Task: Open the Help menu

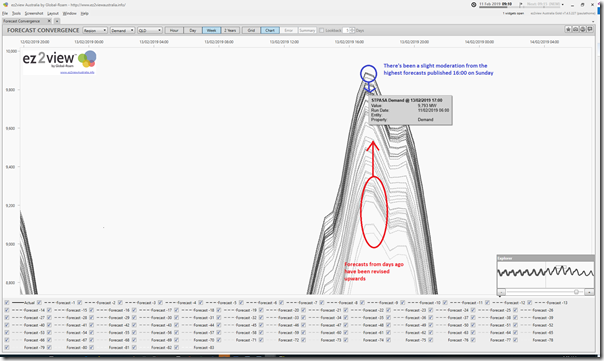Action: click(x=84, y=13)
